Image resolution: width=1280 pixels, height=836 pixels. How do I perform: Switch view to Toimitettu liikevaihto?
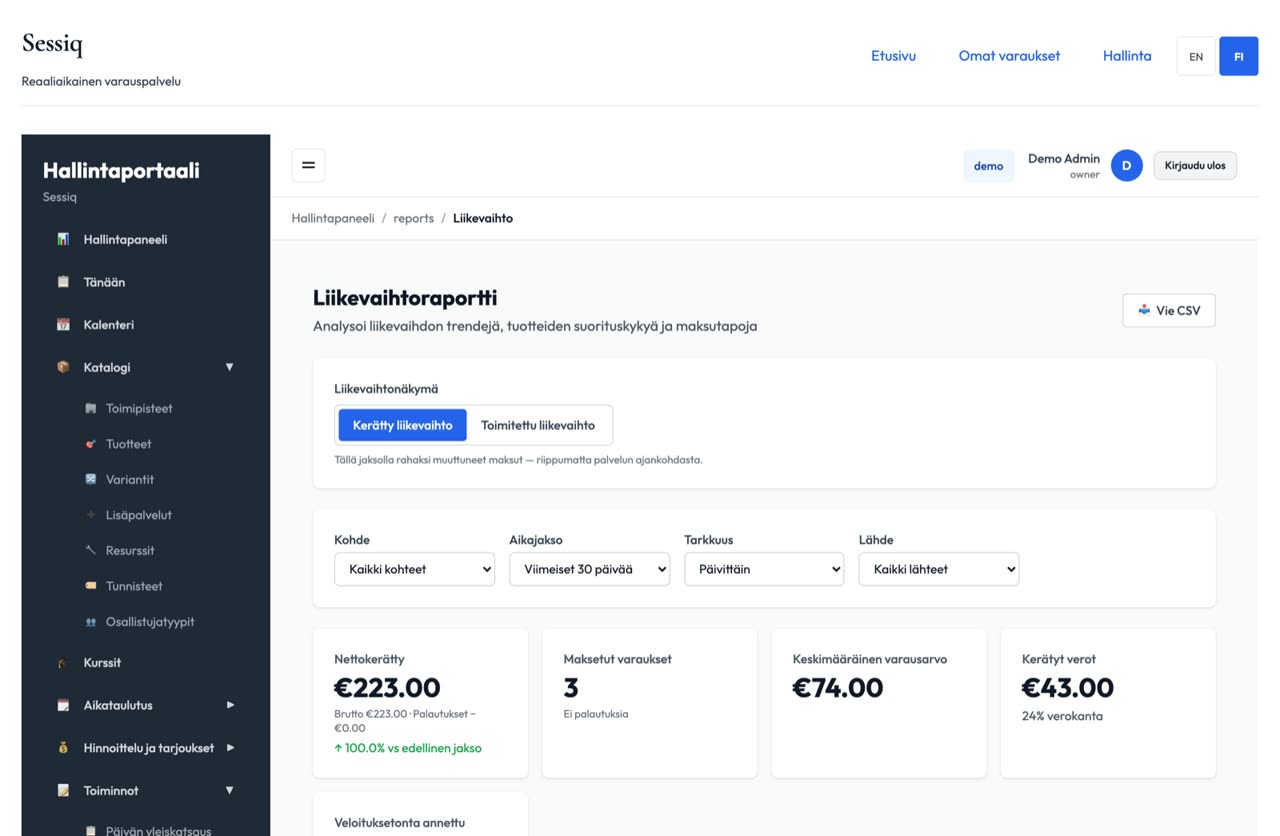pos(538,425)
